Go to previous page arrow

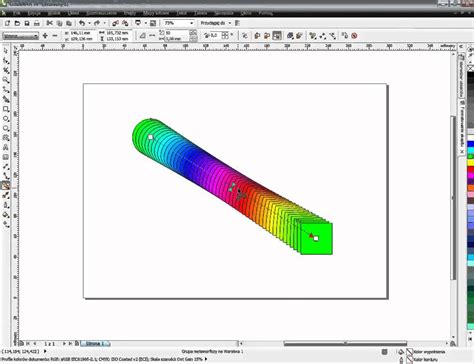[x=34, y=343]
